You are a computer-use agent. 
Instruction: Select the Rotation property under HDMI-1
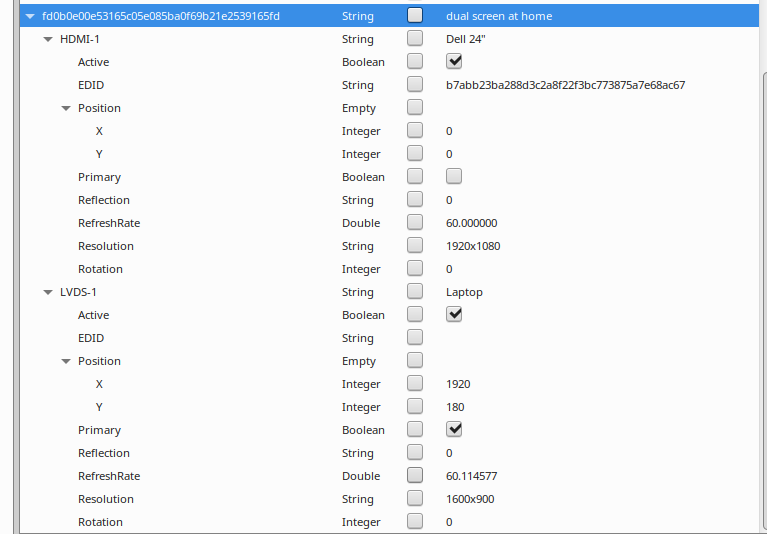[100, 269]
